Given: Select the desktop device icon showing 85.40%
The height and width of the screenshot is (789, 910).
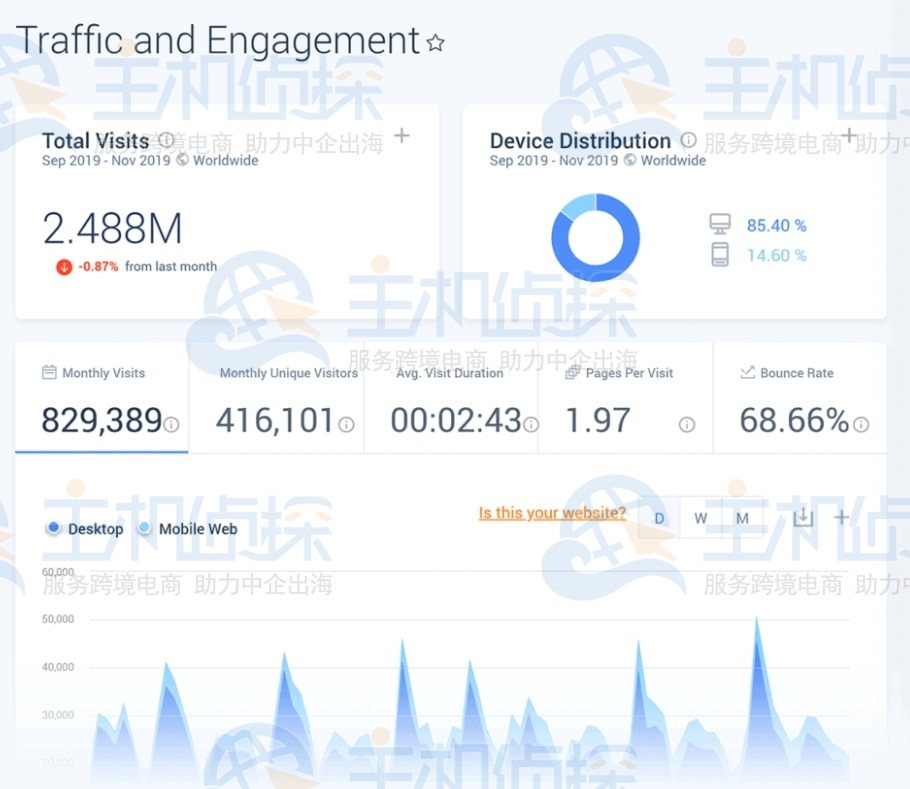Looking at the screenshot, I should click(x=719, y=224).
